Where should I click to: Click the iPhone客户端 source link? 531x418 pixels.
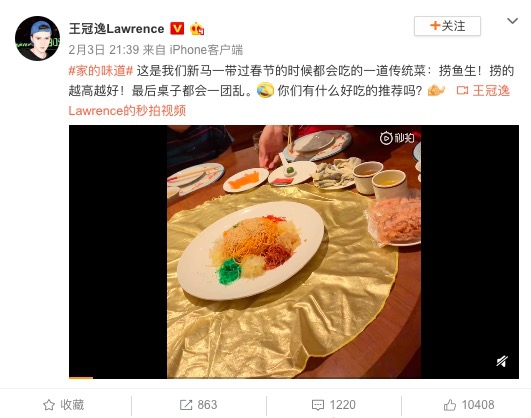(x=206, y=50)
